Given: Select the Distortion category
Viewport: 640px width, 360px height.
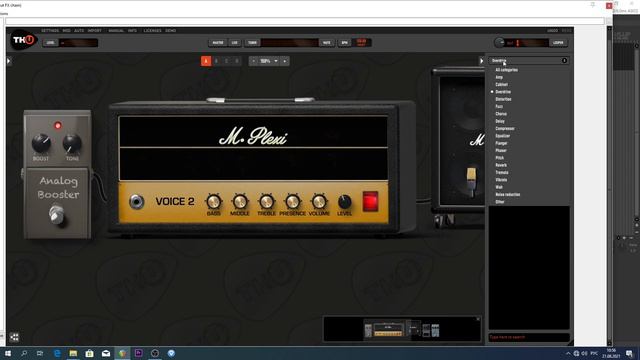Looking at the screenshot, I should point(503,99).
